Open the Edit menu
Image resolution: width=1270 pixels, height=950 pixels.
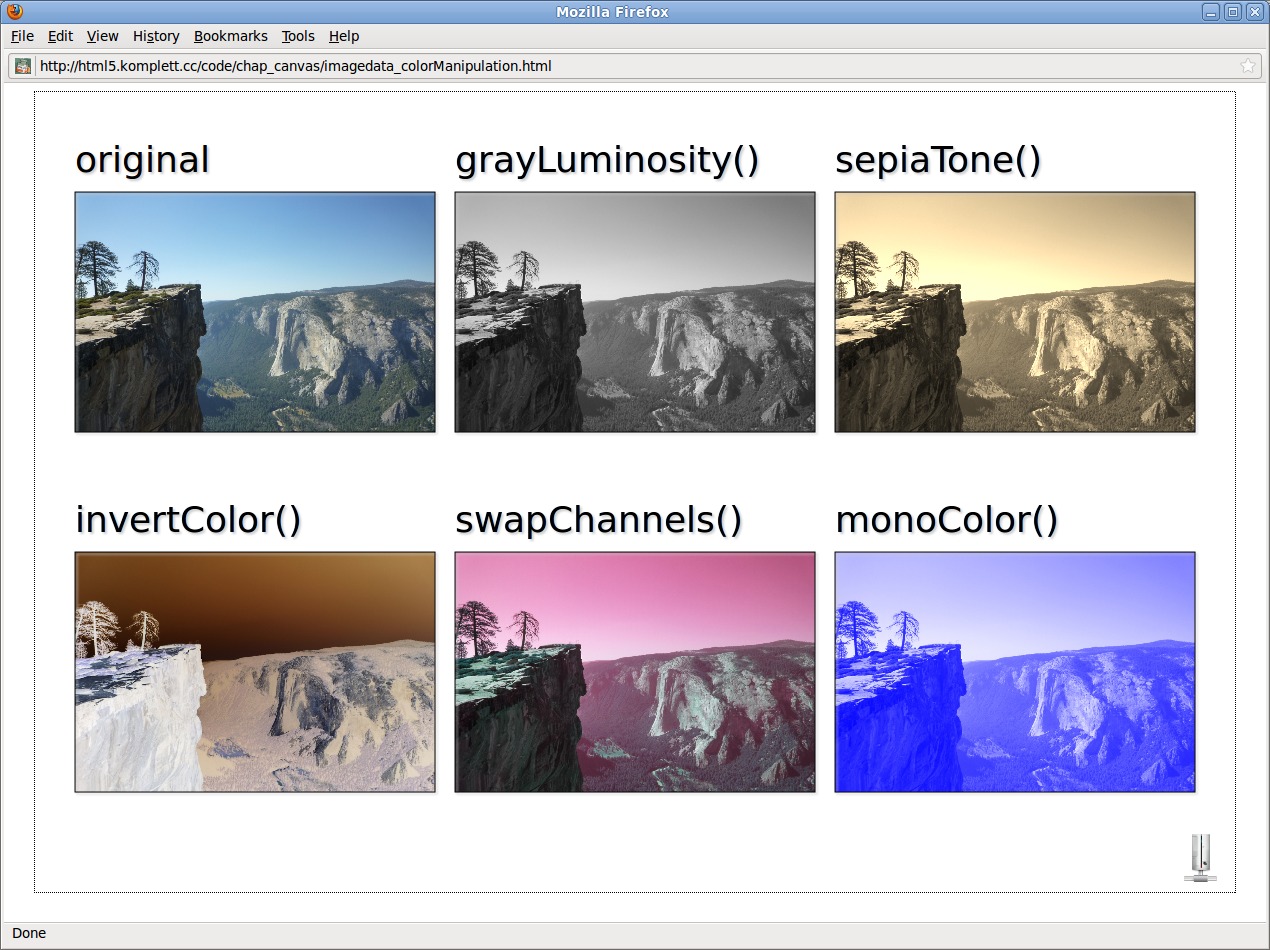tap(60, 36)
